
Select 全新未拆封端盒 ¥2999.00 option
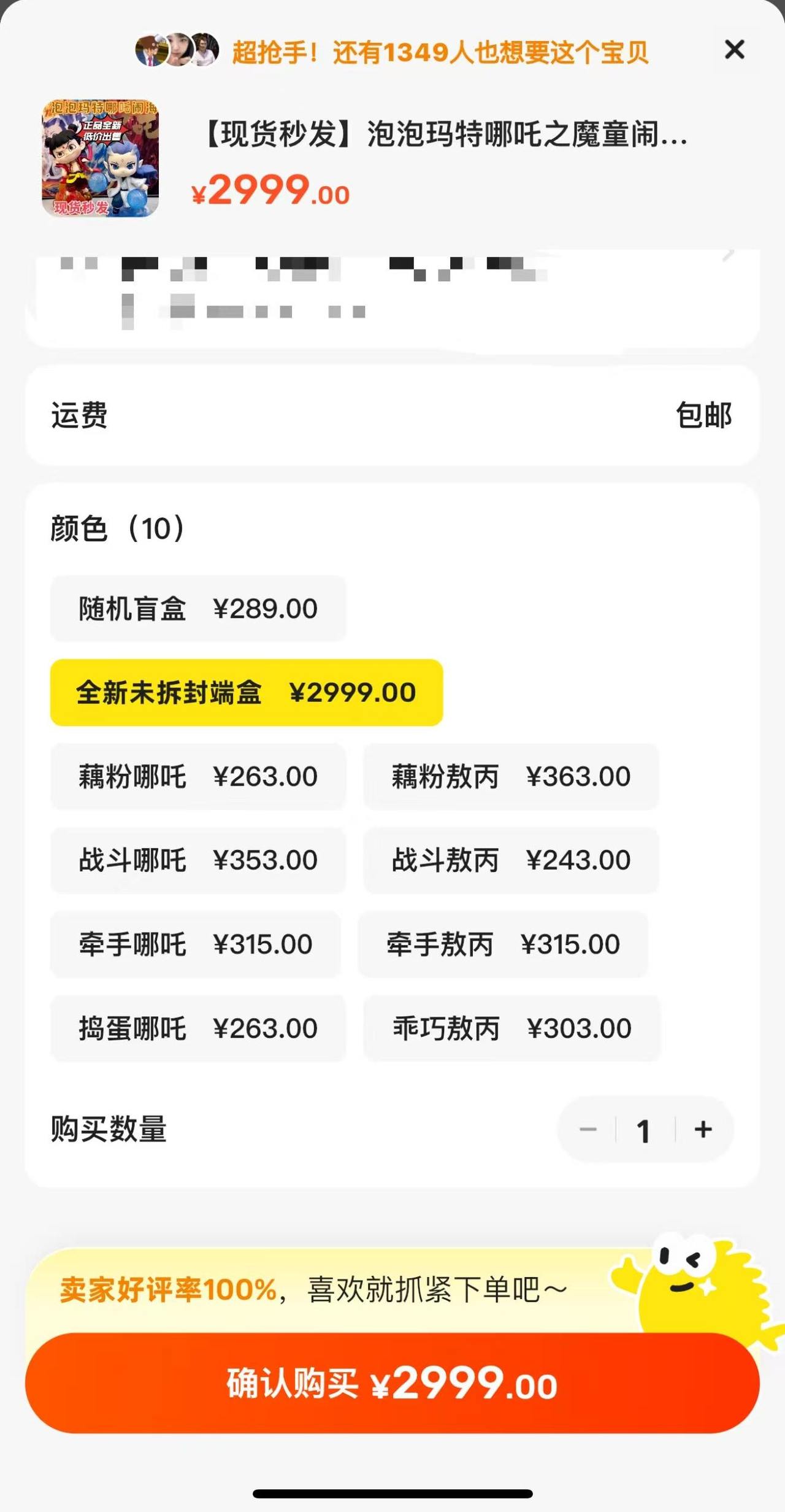coord(247,693)
